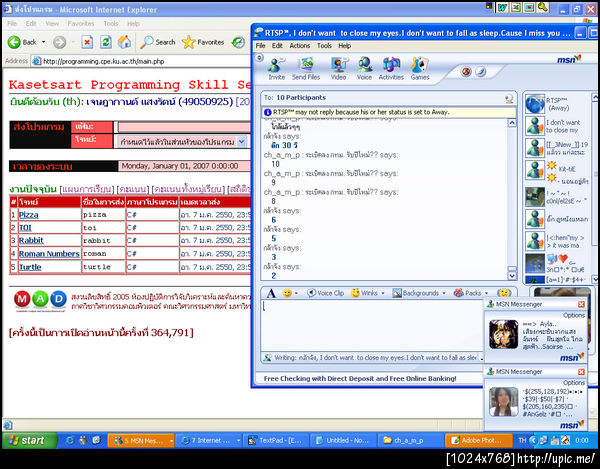Expand Internet Explorer taskbar group arrow

[238, 441]
